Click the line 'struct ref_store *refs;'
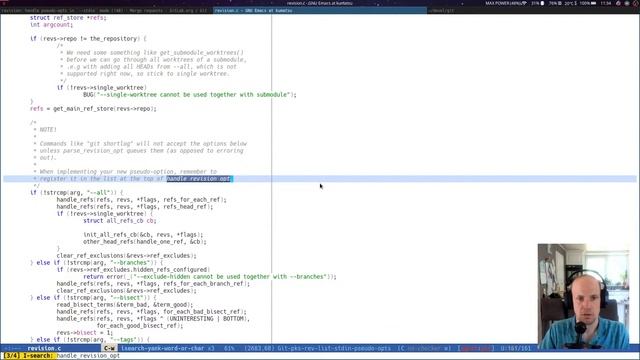 (68, 18)
